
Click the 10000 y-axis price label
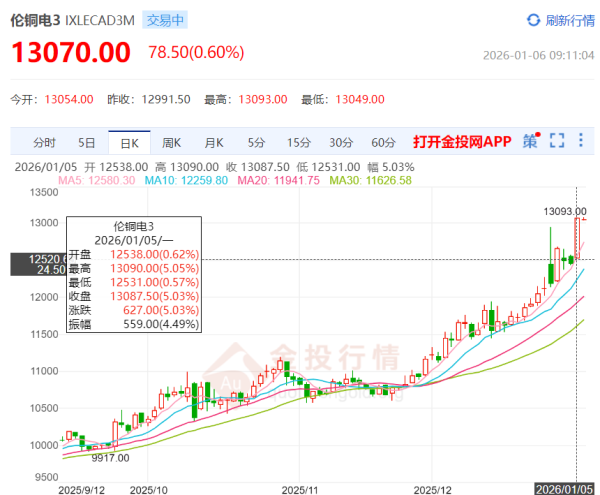pyautogui.click(x=44, y=445)
